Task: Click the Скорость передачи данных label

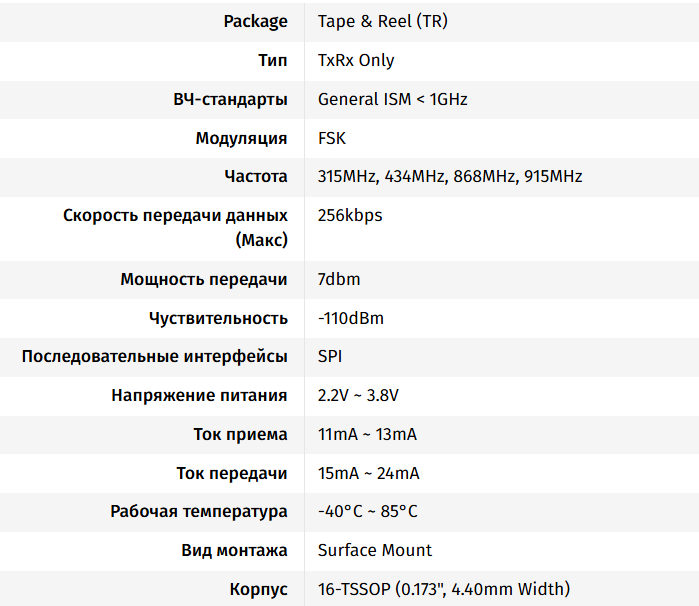Action: [176, 216]
